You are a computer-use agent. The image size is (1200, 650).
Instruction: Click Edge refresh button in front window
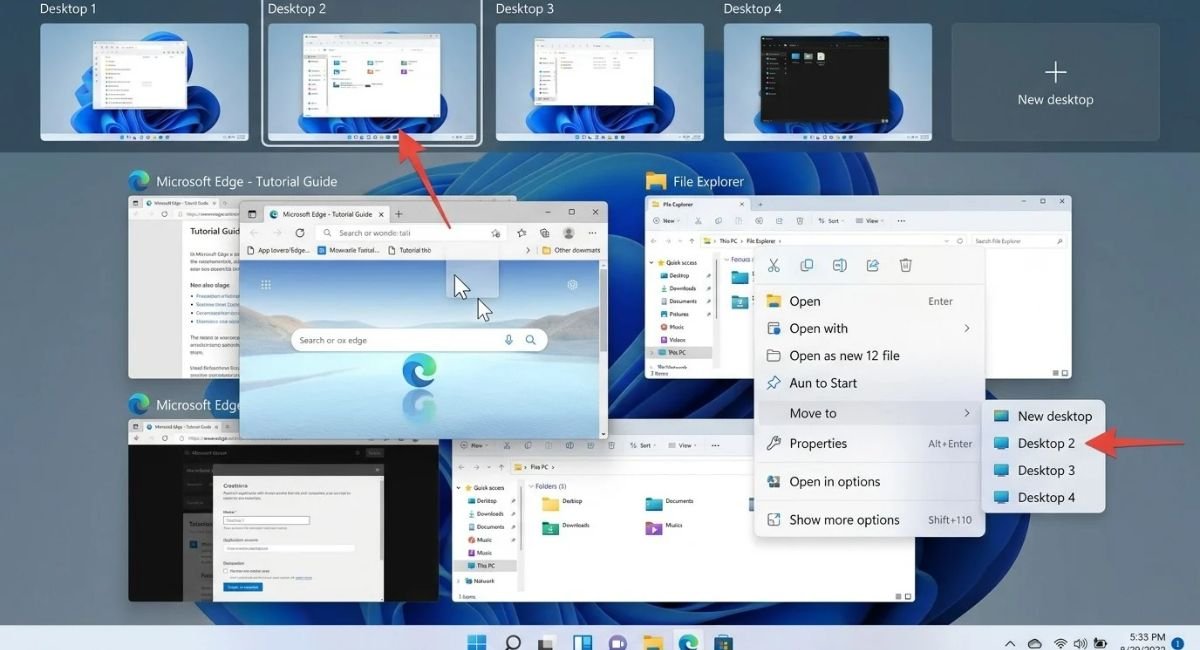pos(299,233)
